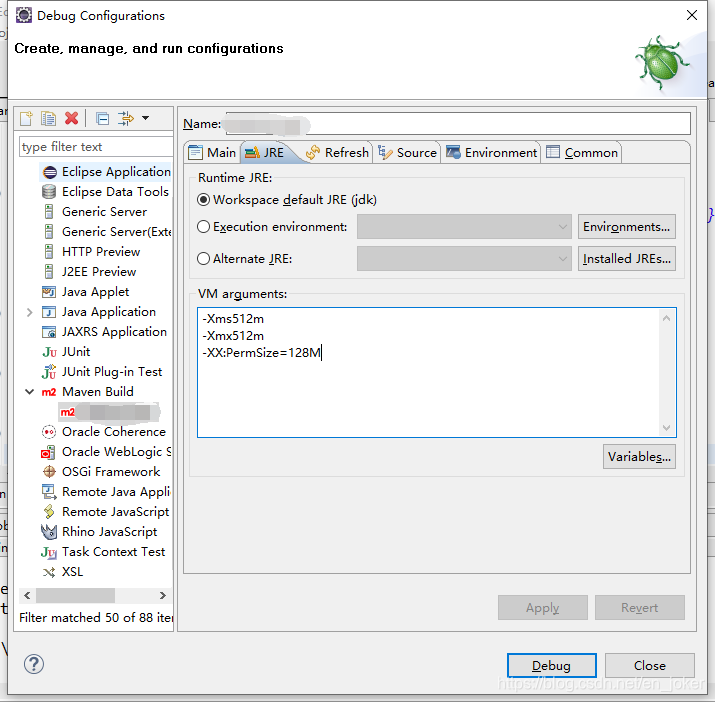Select the Generic Server(External Launch) icon
The image size is (715, 702).
tap(49, 232)
